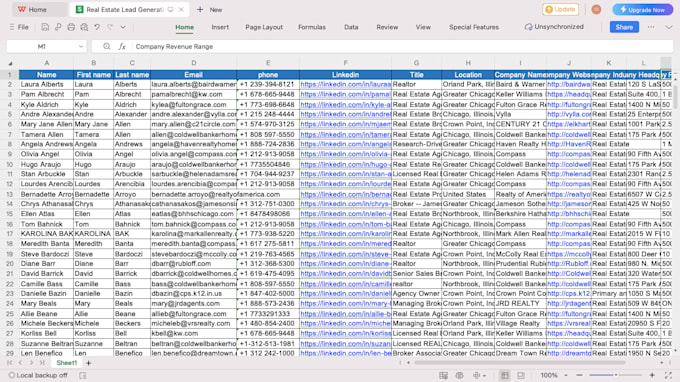
Task: Click the Redo arrow
Action: tap(110, 27)
